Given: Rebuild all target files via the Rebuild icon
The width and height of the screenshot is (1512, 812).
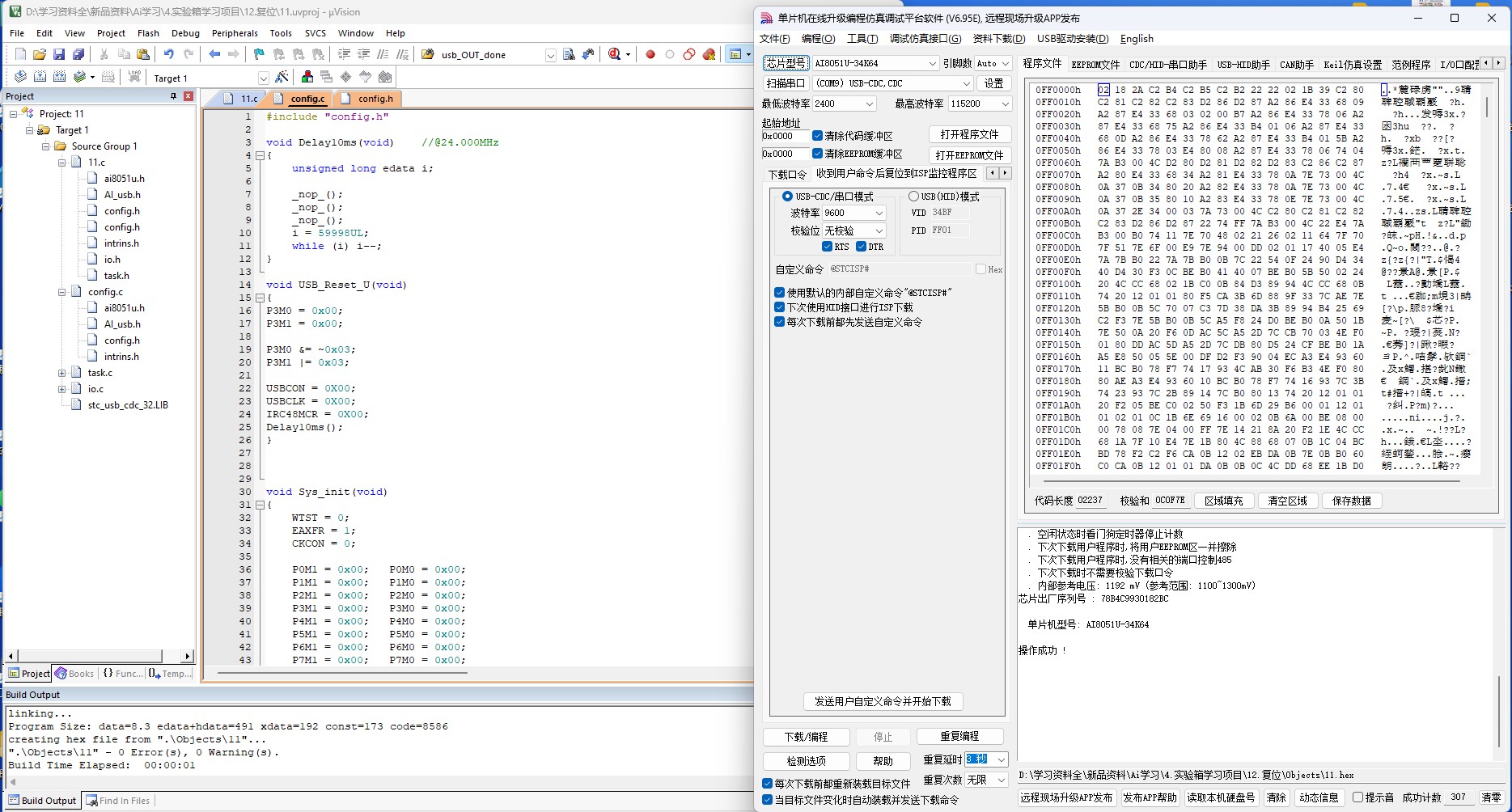Looking at the screenshot, I should point(59,77).
